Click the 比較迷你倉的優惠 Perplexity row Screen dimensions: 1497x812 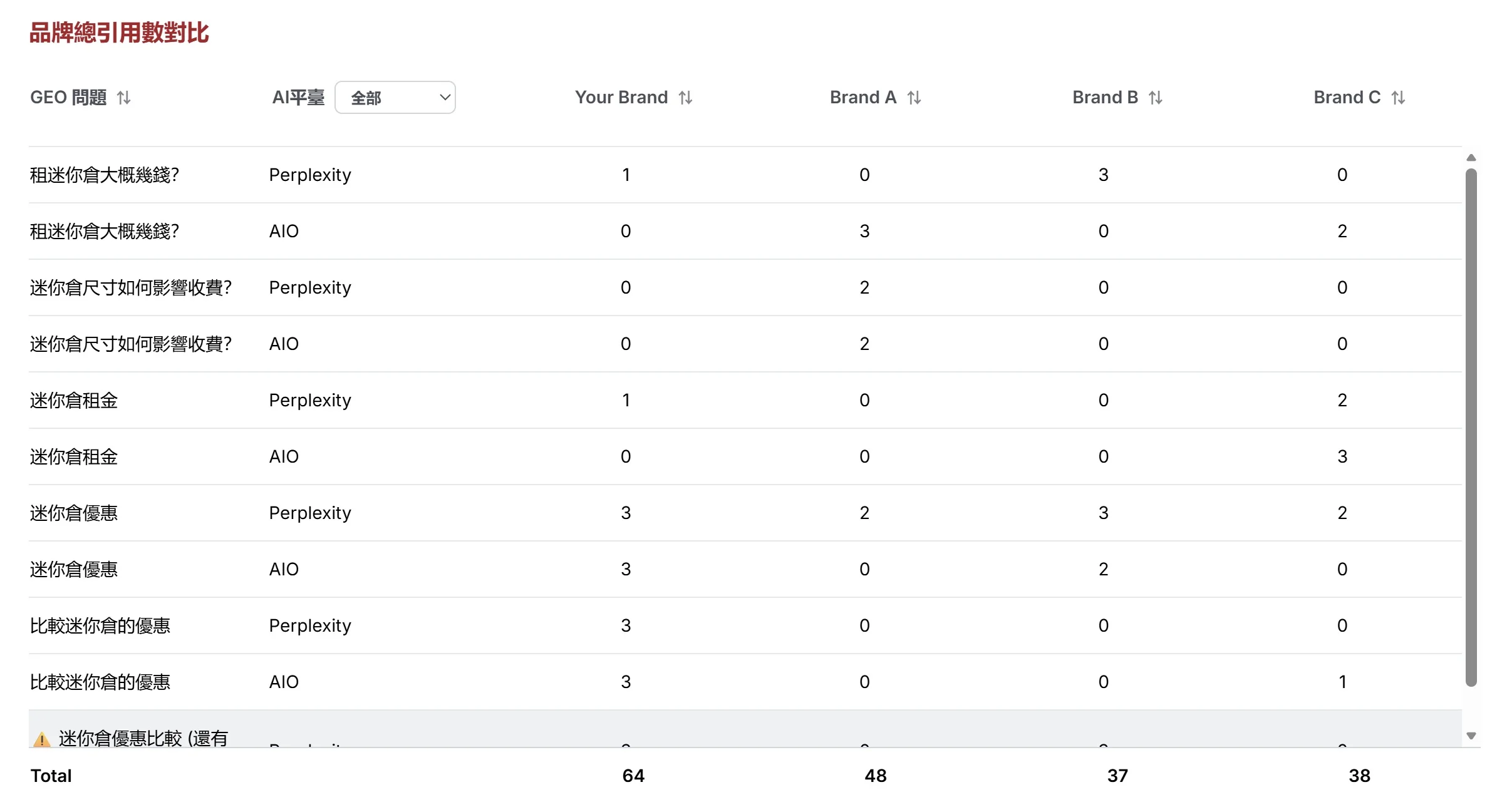[100, 626]
